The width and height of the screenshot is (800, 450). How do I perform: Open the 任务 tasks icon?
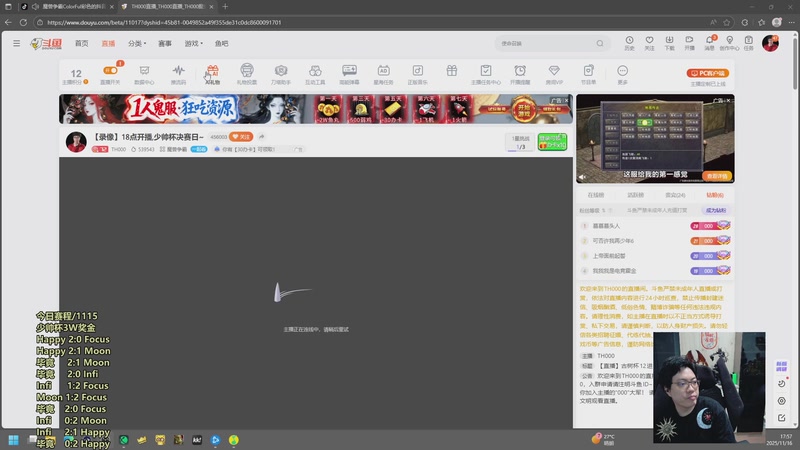click(x=748, y=43)
